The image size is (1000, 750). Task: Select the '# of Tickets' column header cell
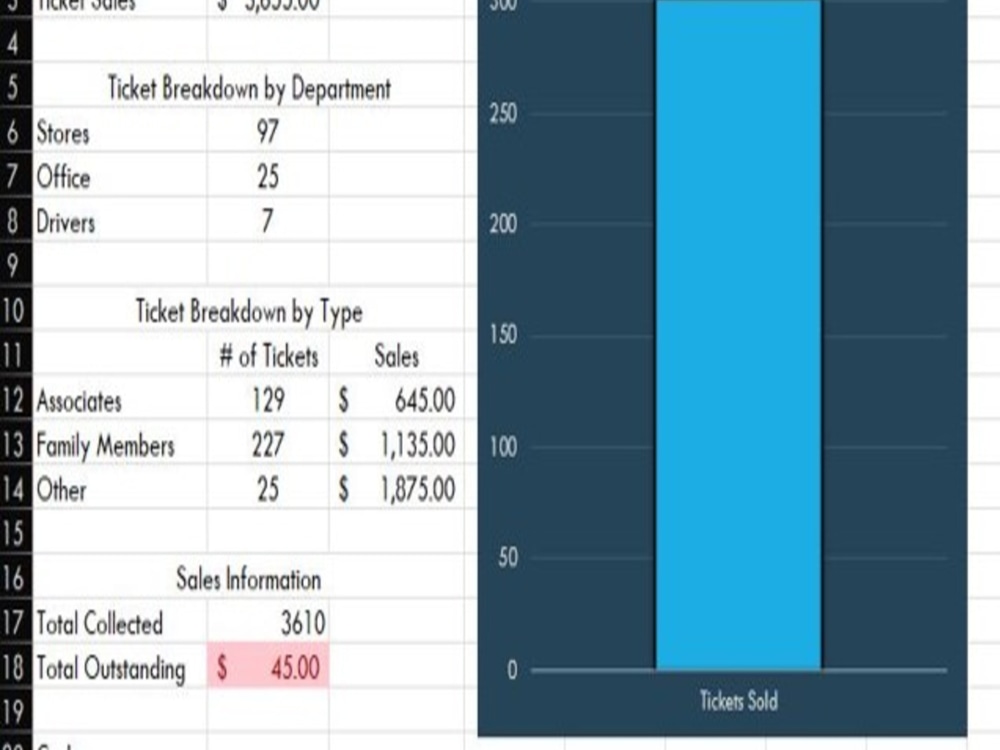pos(268,355)
